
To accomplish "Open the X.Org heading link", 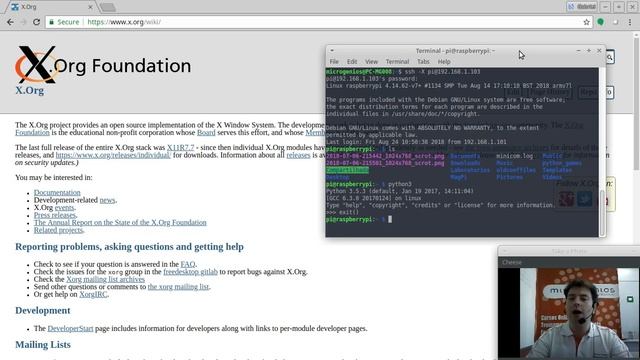I will click(x=29, y=90).
